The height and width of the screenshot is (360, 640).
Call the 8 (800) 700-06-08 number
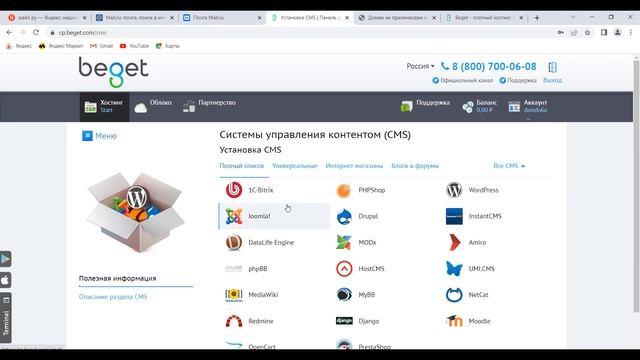489,66
